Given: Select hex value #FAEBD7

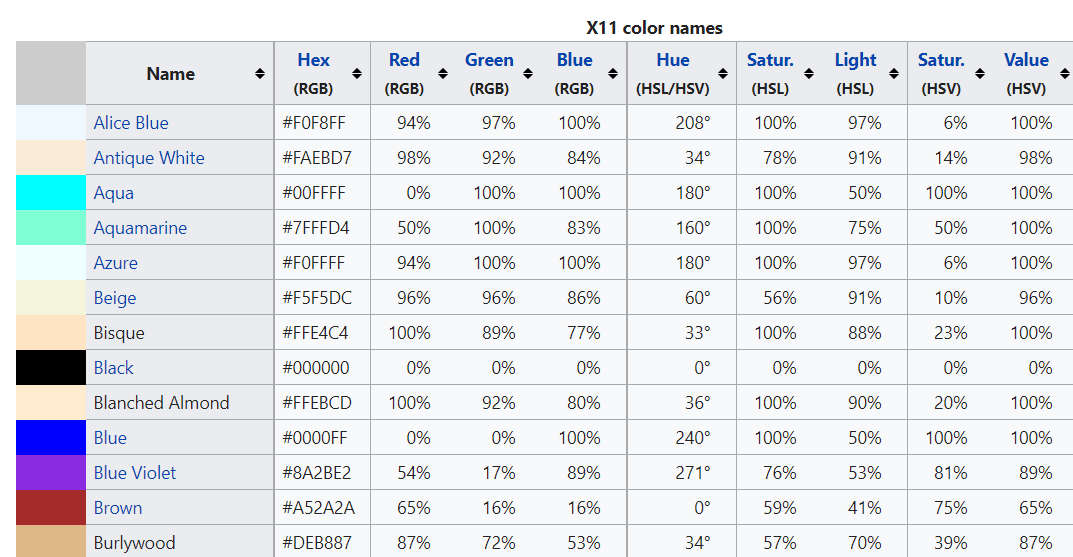Looking at the screenshot, I should pos(317,158).
